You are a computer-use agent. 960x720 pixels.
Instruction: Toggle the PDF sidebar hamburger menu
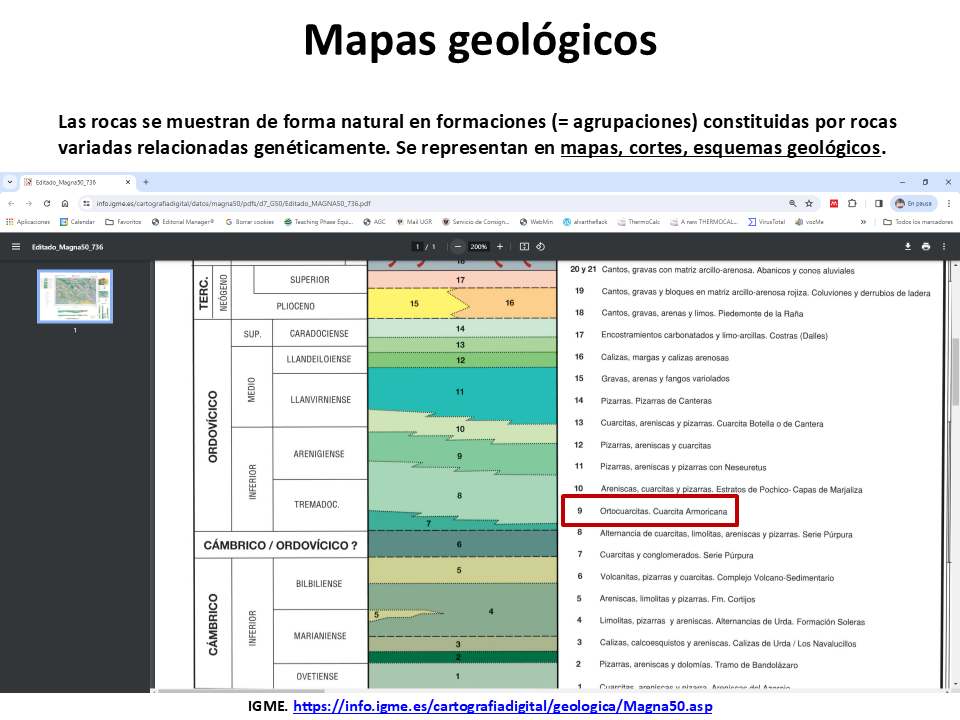15,246
